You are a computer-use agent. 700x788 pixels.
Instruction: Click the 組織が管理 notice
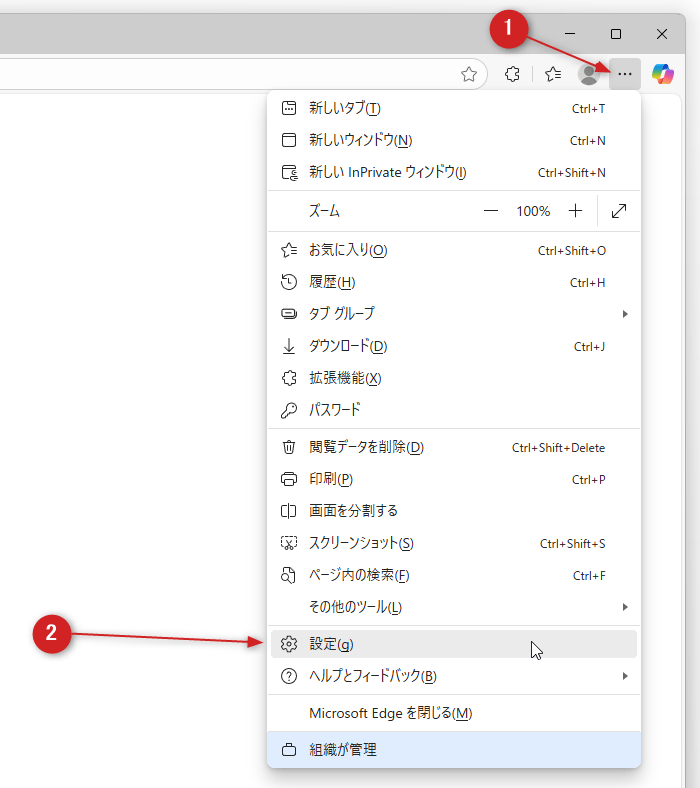[x=453, y=749]
